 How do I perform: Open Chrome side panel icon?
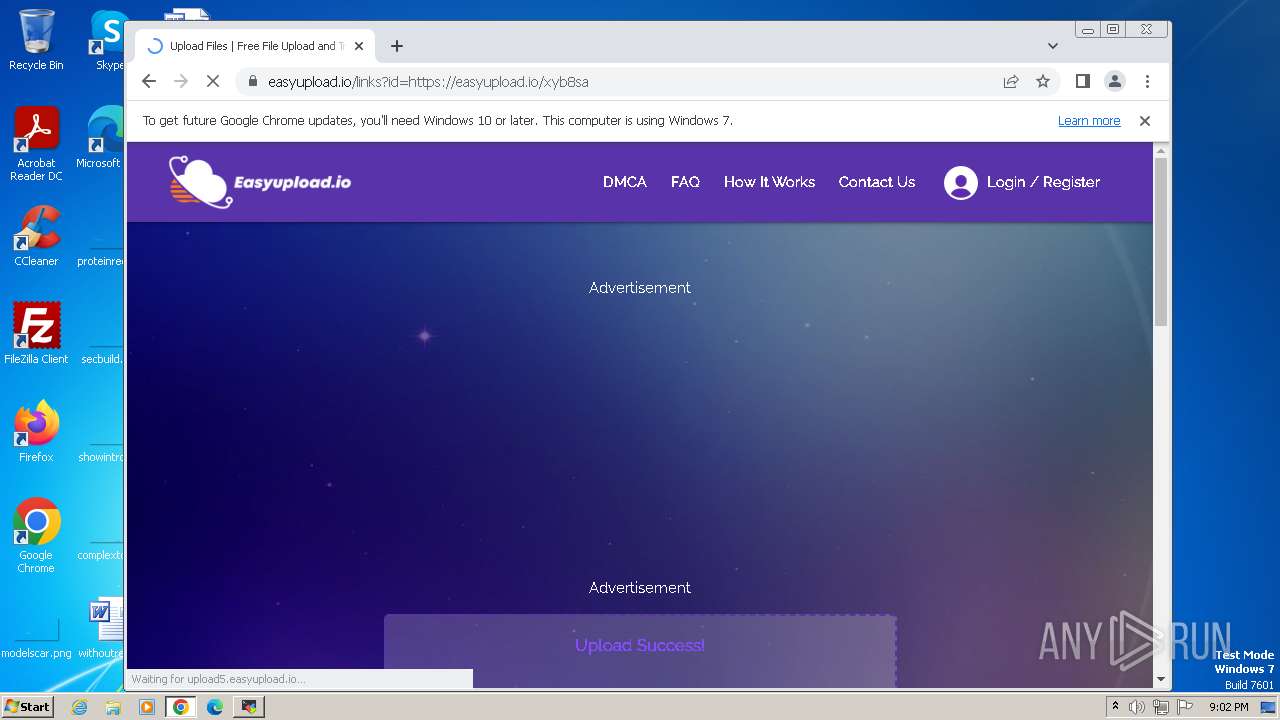tap(1082, 82)
